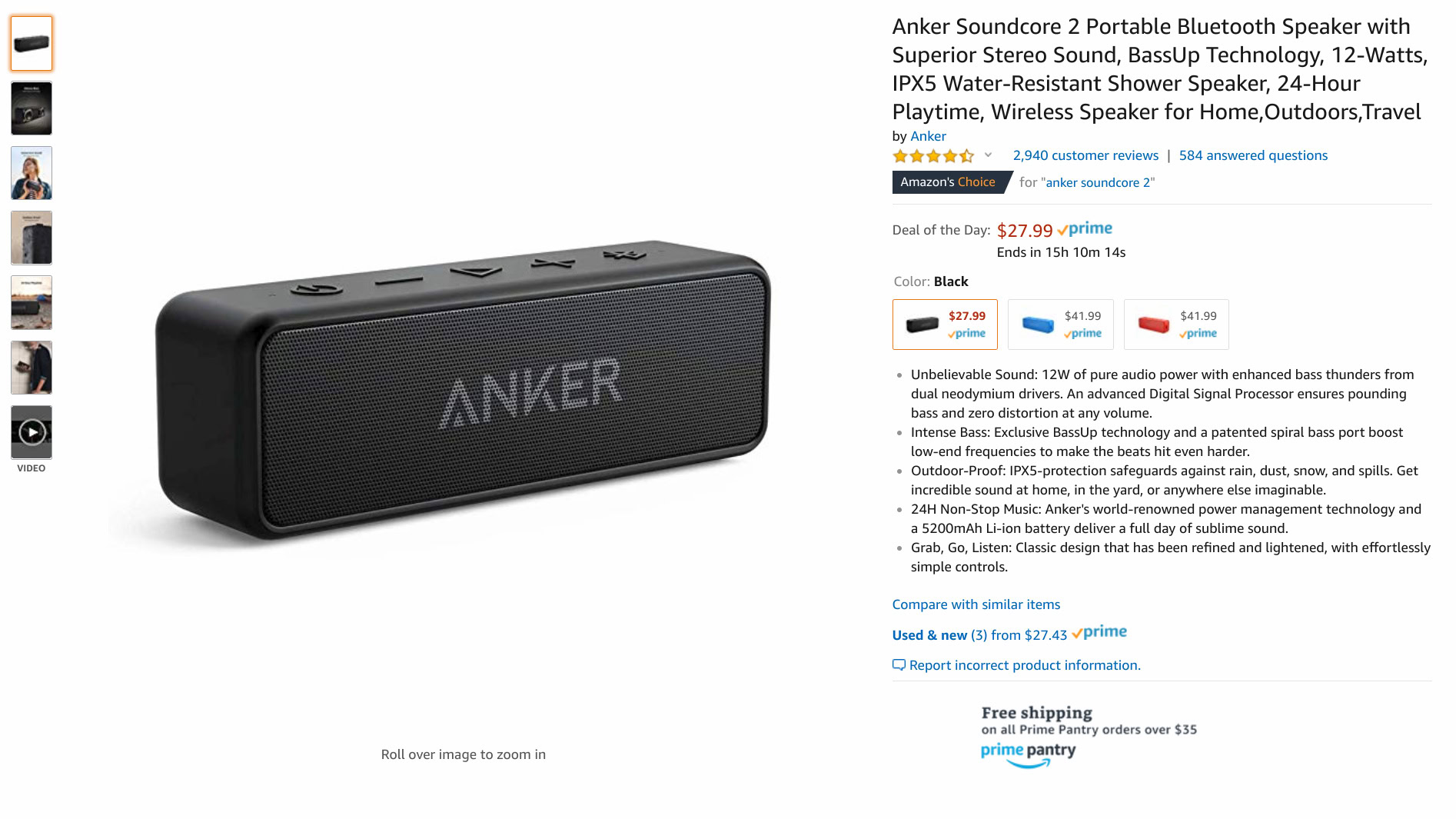Click the star rating icons

[x=933, y=156]
